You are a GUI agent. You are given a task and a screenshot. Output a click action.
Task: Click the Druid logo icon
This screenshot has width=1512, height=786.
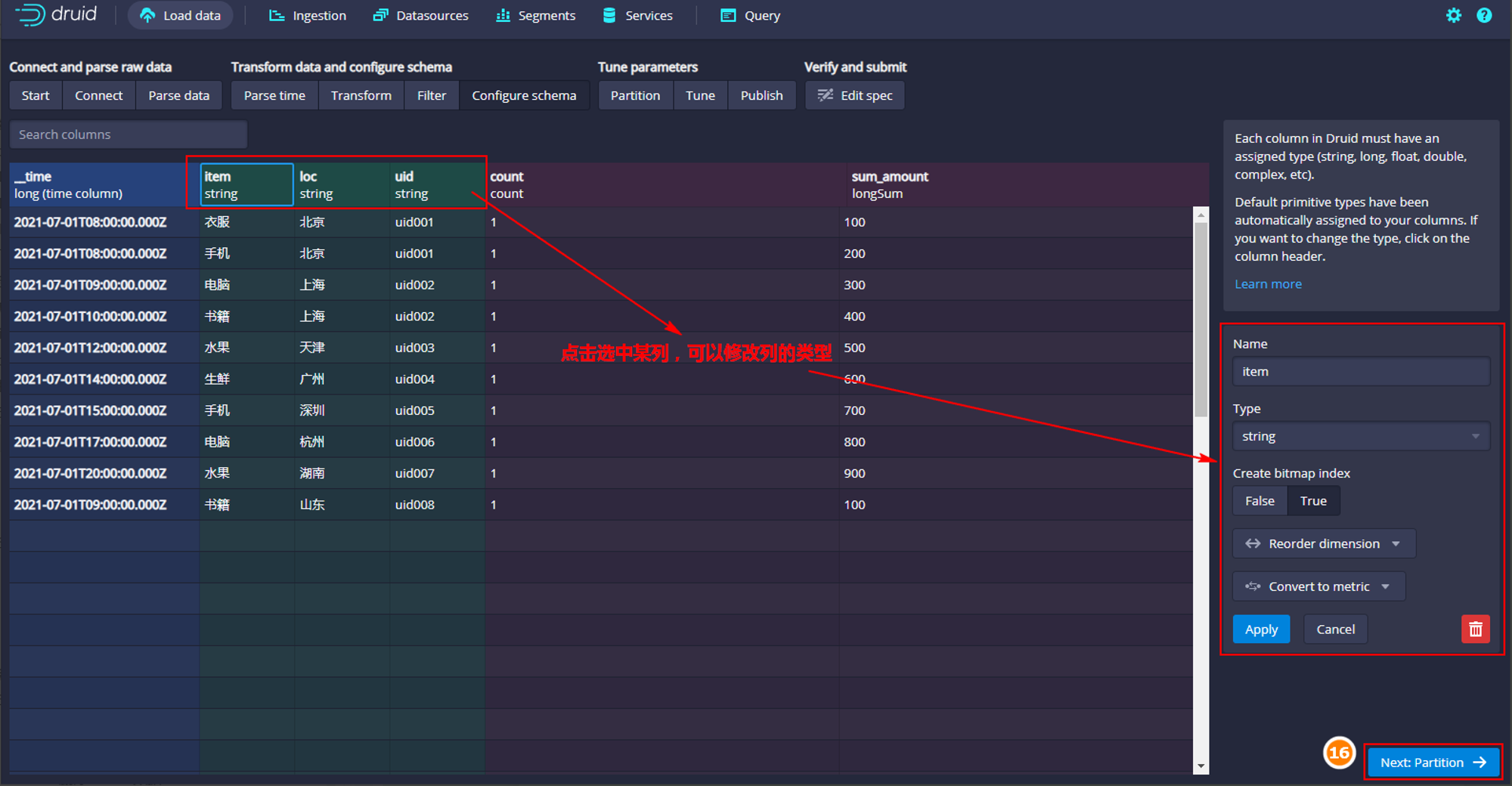pos(30,15)
